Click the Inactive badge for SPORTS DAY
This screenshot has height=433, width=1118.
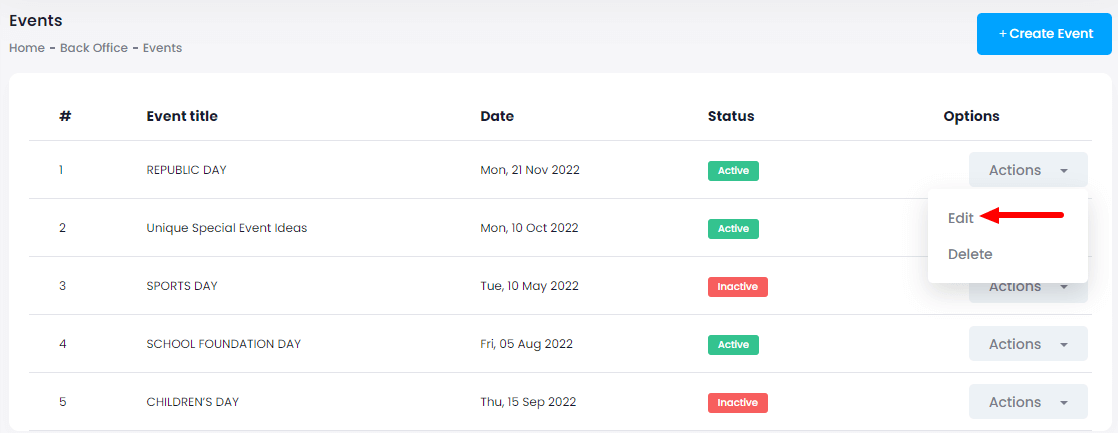(x=737, y=287)
